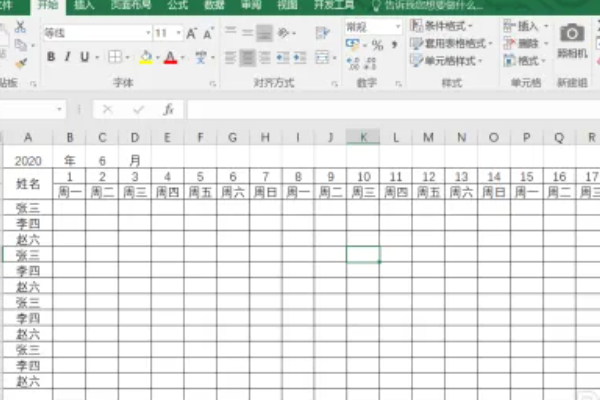Open 对齐方式 group dialog launcher
Image resolution: width=600 pixels, height=400 pixels.
[x=334, y=84]
